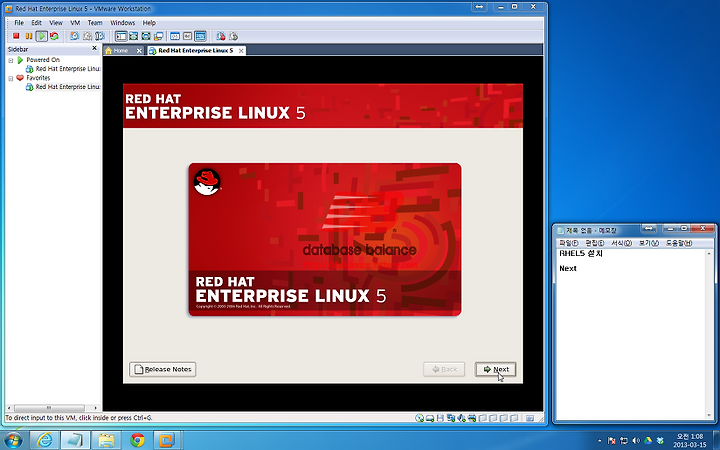
Task: Click the floppy drive status bar icon
Action: click(x=440, y=418)
